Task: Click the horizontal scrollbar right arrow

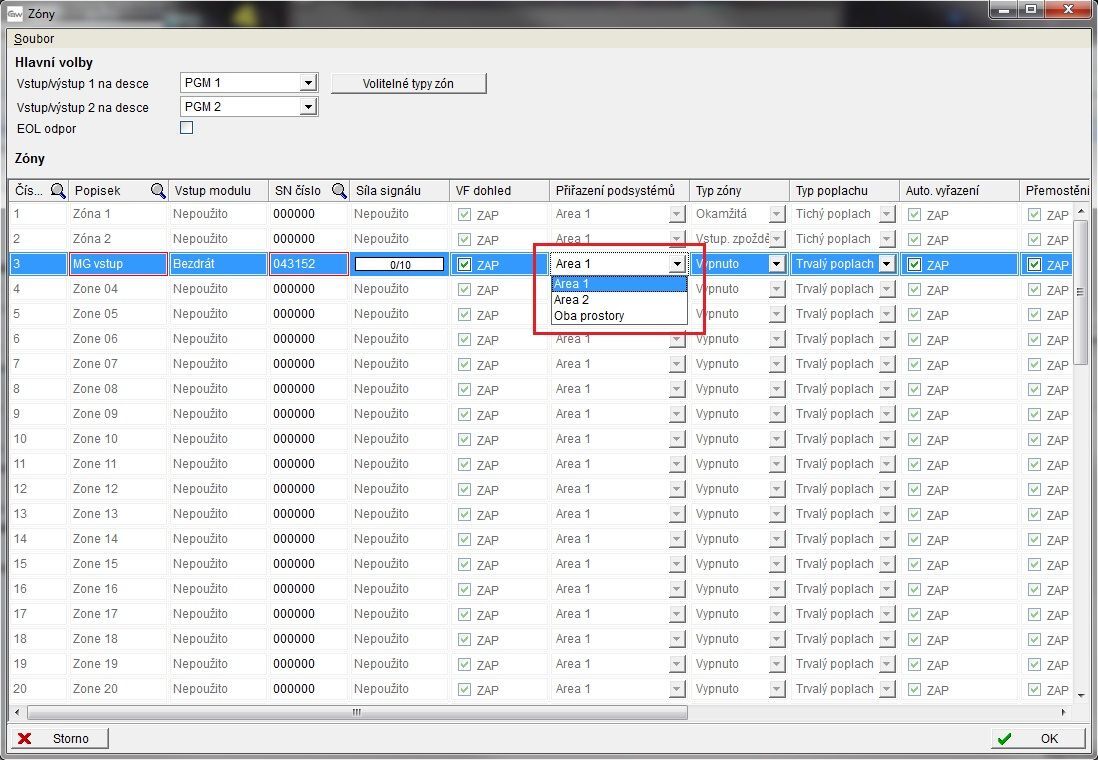Action: [1064, 713]
